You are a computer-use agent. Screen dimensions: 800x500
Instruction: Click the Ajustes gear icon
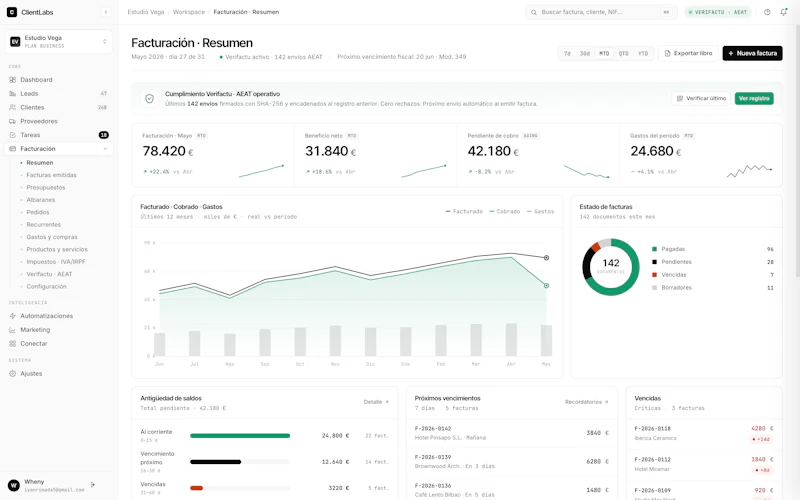12,373
